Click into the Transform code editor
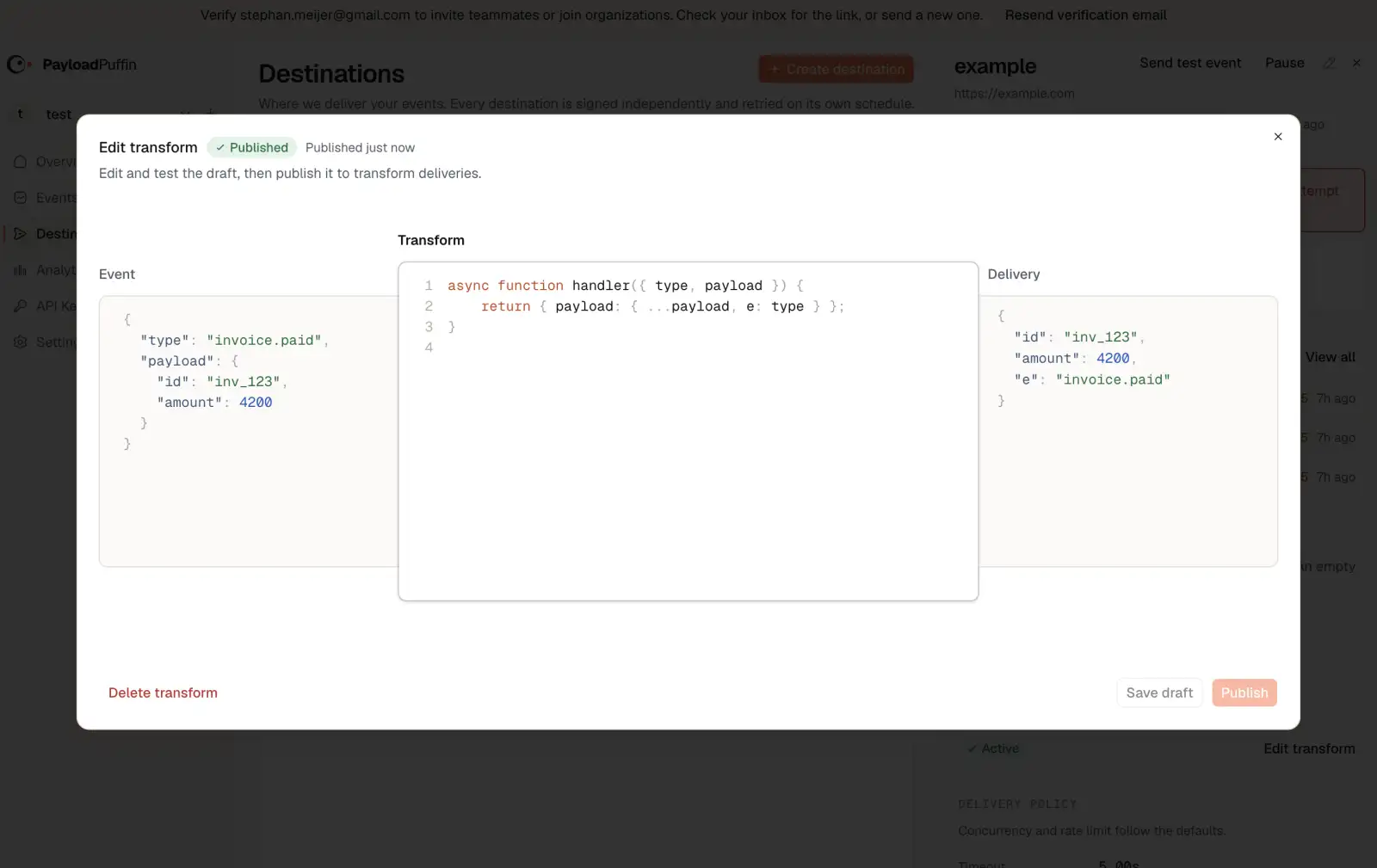This screenshot has width=1377, height=868. coord(688,431)
